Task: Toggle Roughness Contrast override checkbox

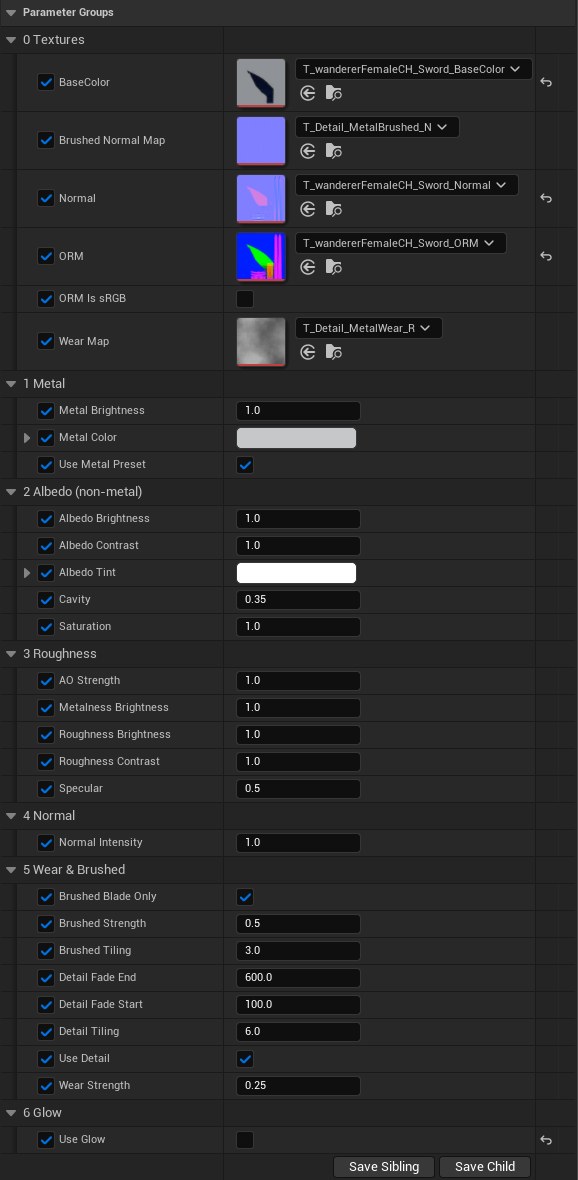Action: [46, 762]
